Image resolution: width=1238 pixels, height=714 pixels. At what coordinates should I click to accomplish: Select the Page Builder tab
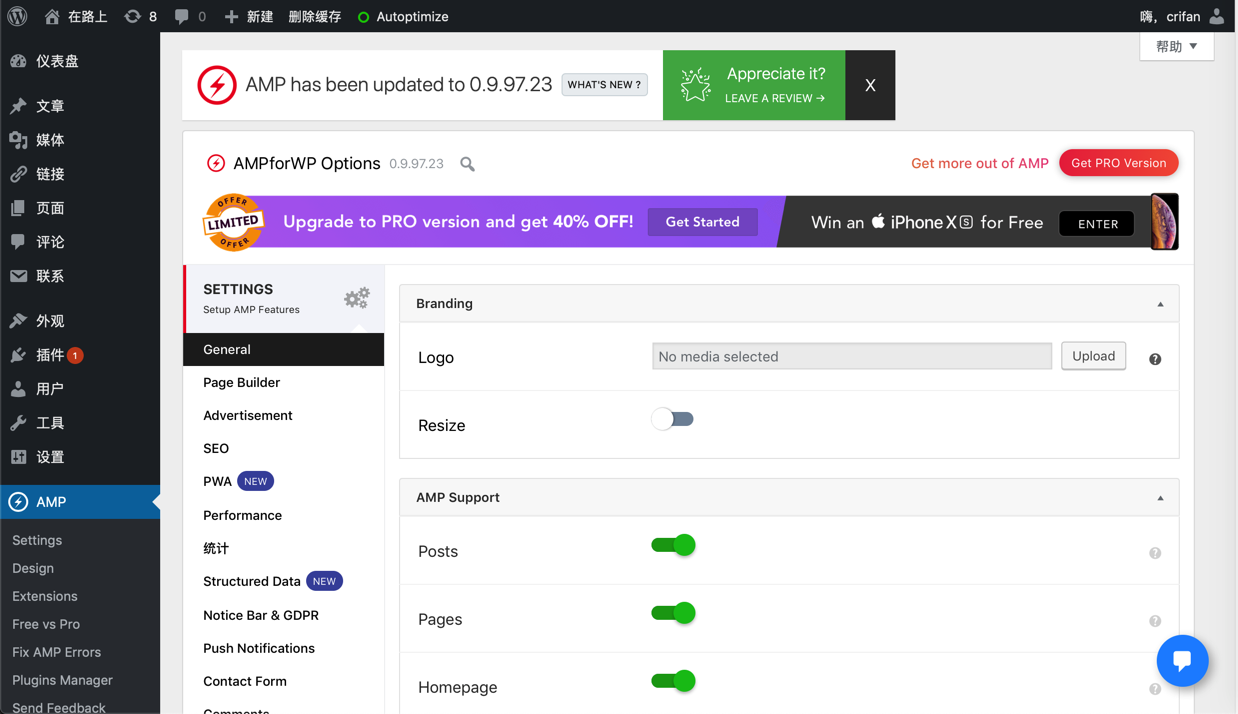click(284, 382)
